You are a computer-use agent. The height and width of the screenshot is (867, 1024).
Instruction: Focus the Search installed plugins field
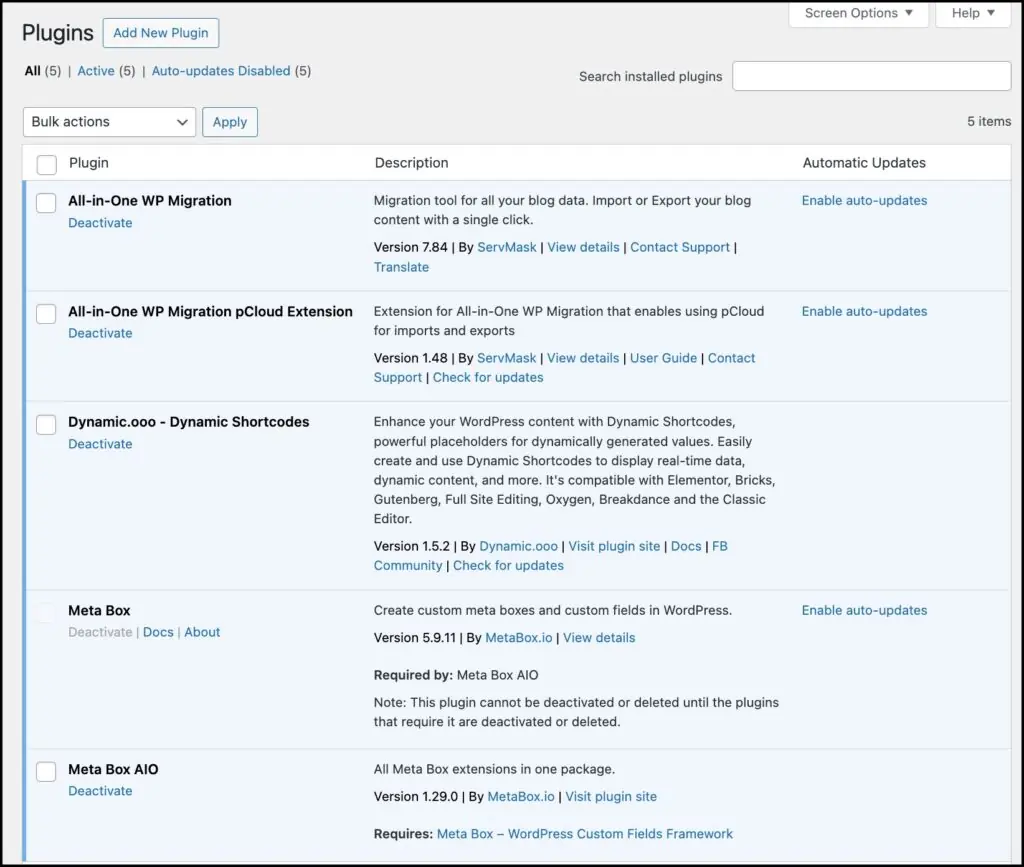click(871, 76)
